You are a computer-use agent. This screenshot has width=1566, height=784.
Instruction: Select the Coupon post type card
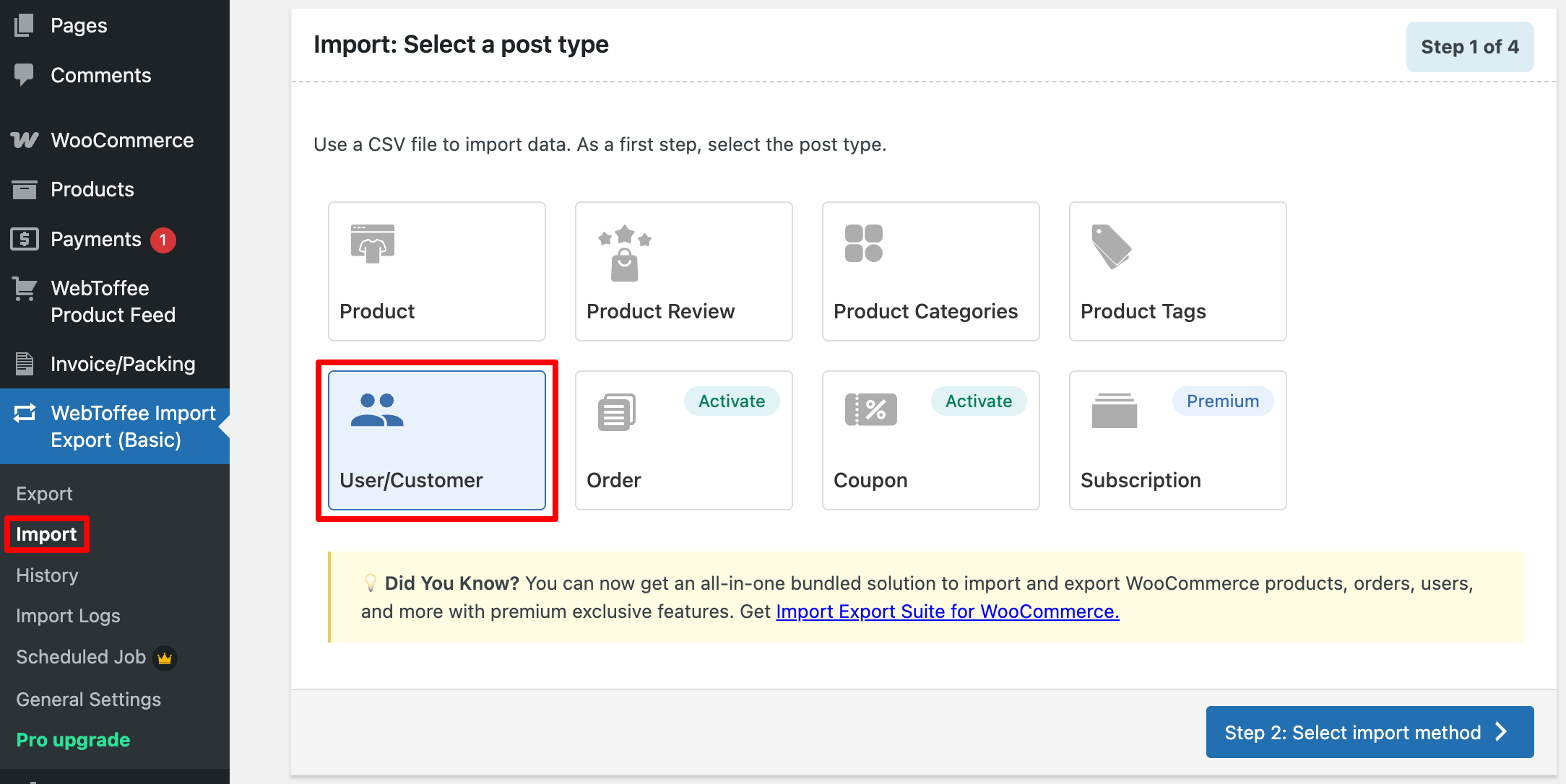[931, 440]
